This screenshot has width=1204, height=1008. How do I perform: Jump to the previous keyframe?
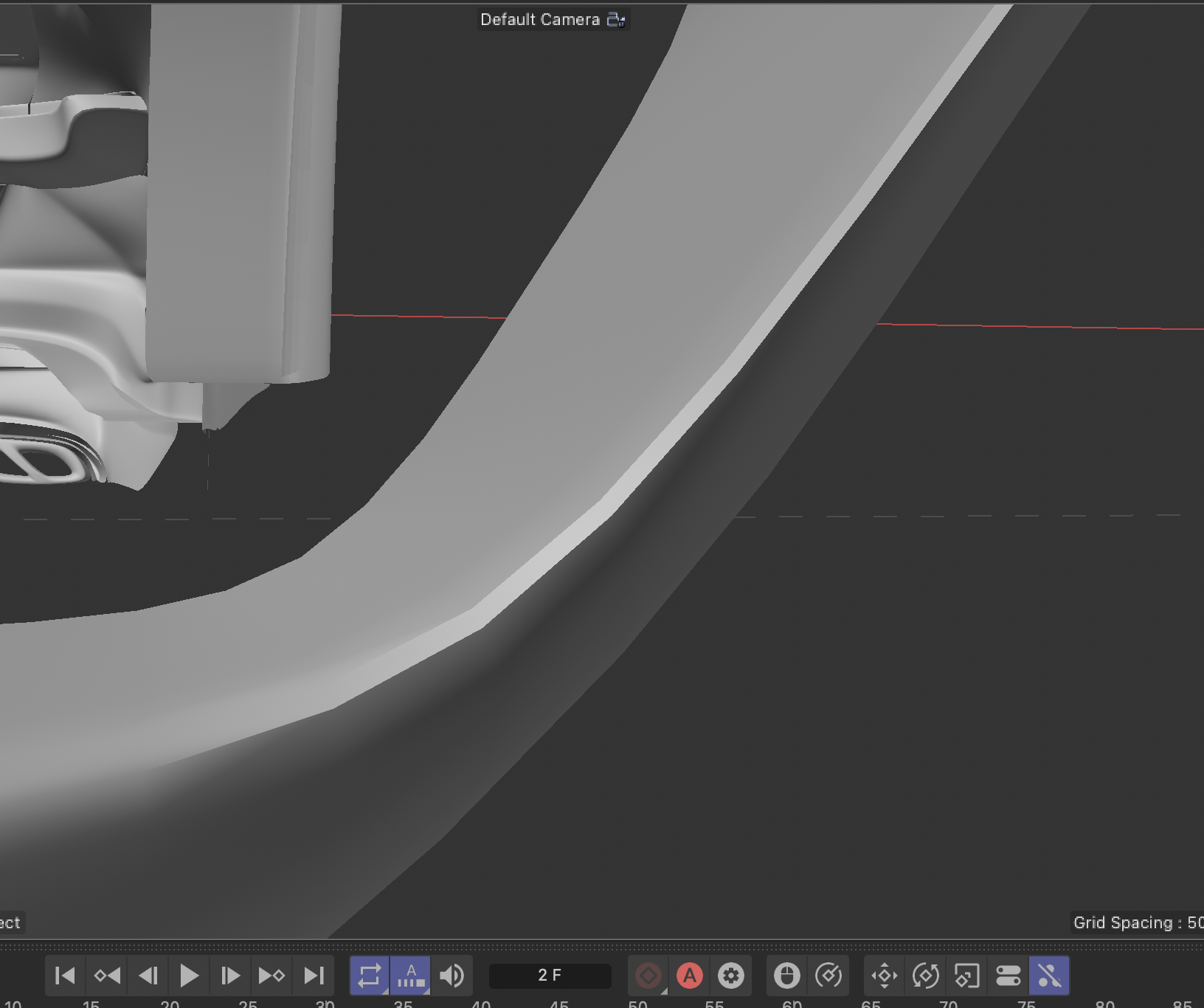[x=107, y=976]
